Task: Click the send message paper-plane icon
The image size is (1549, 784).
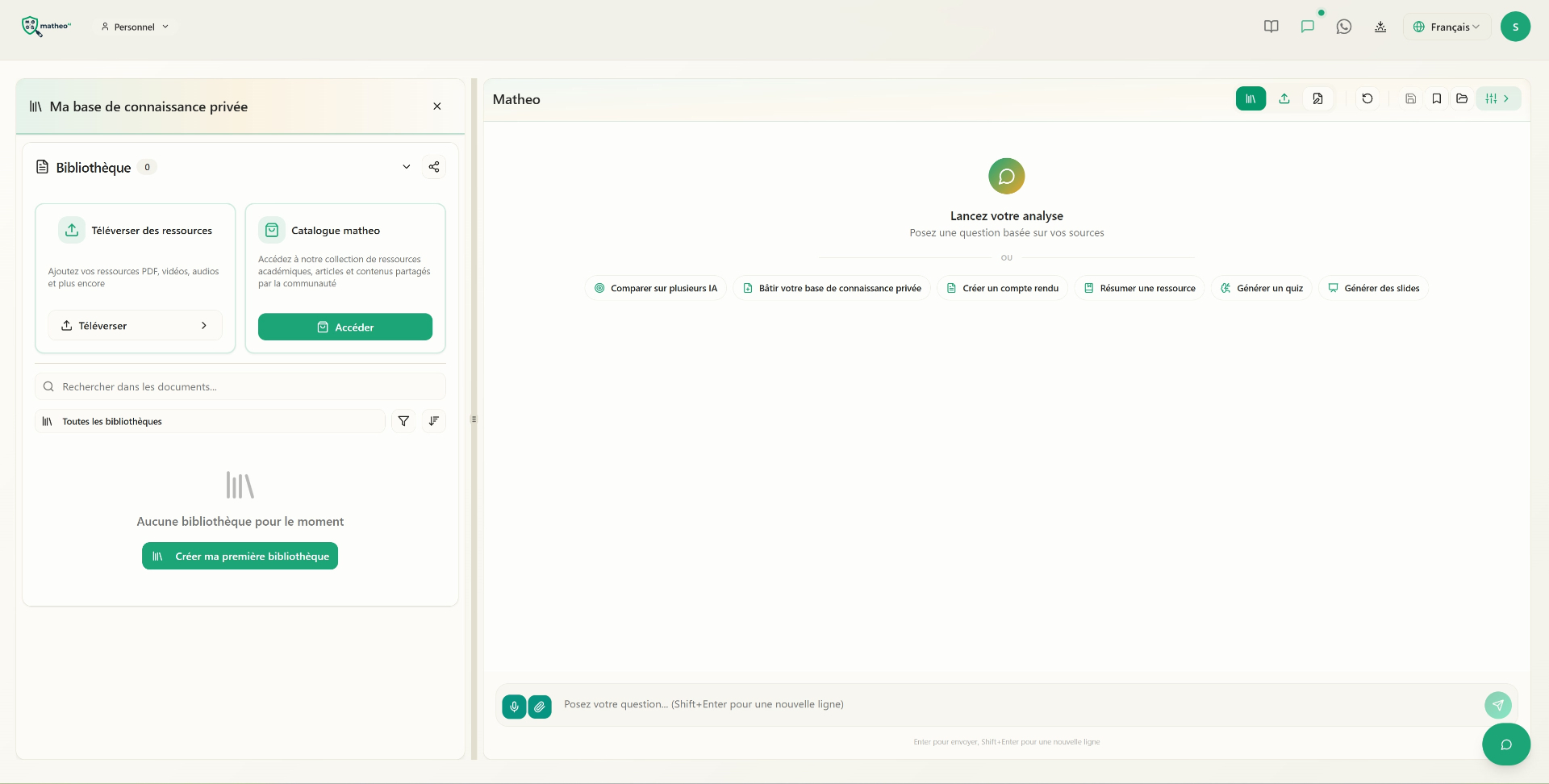Action: [x=1498, y=705]
